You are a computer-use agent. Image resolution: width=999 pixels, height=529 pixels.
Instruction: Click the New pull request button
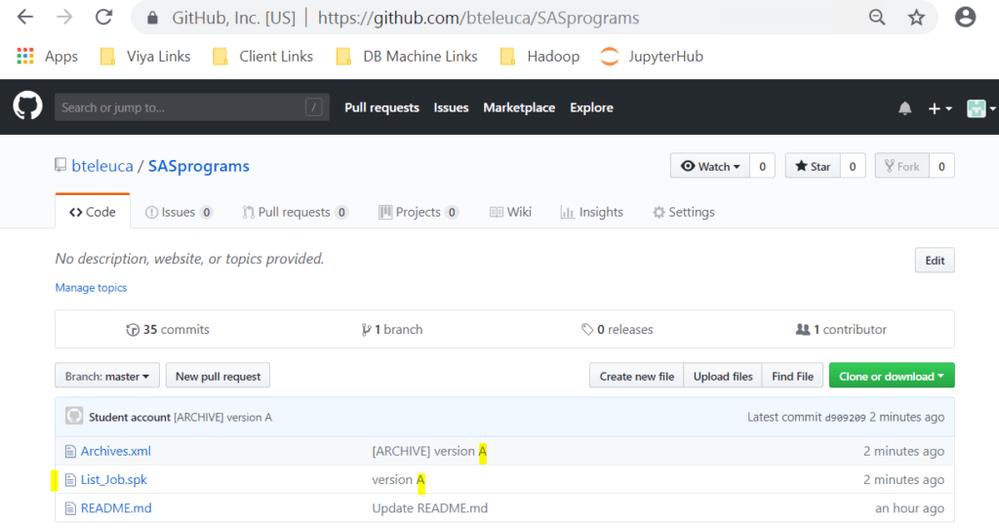[218, 376]
